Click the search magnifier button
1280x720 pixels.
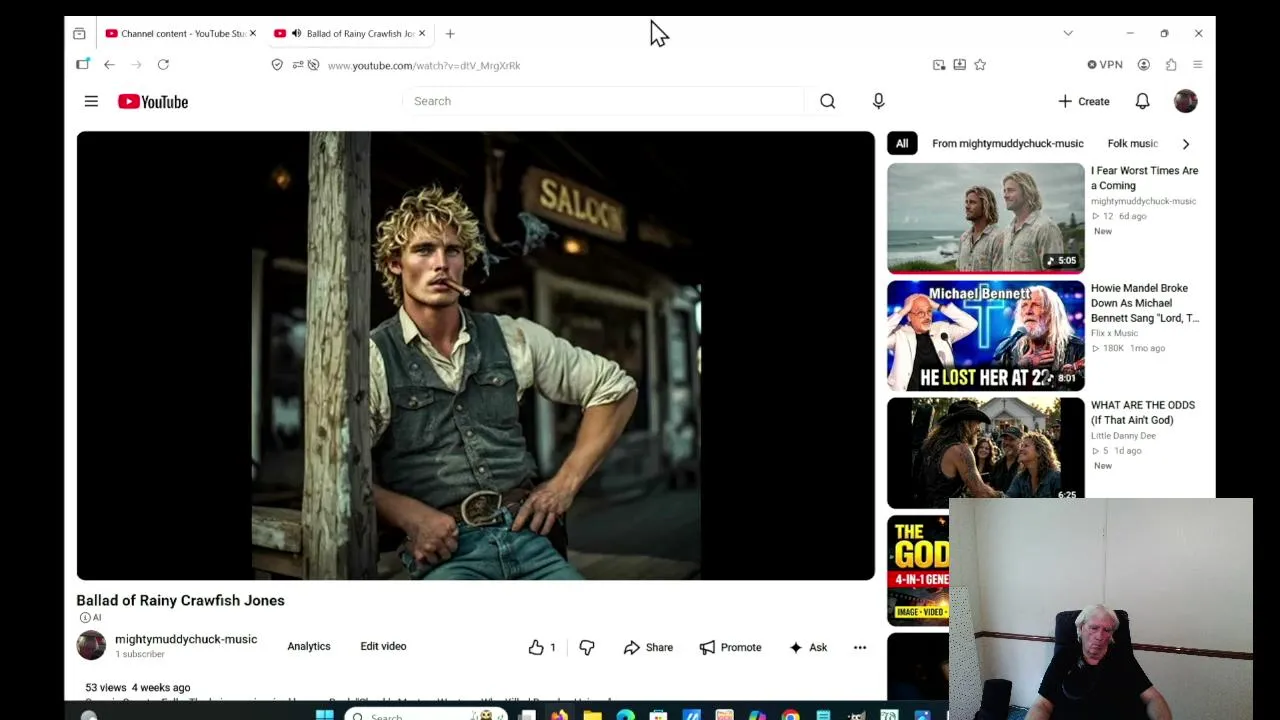(x=827, y=101)
